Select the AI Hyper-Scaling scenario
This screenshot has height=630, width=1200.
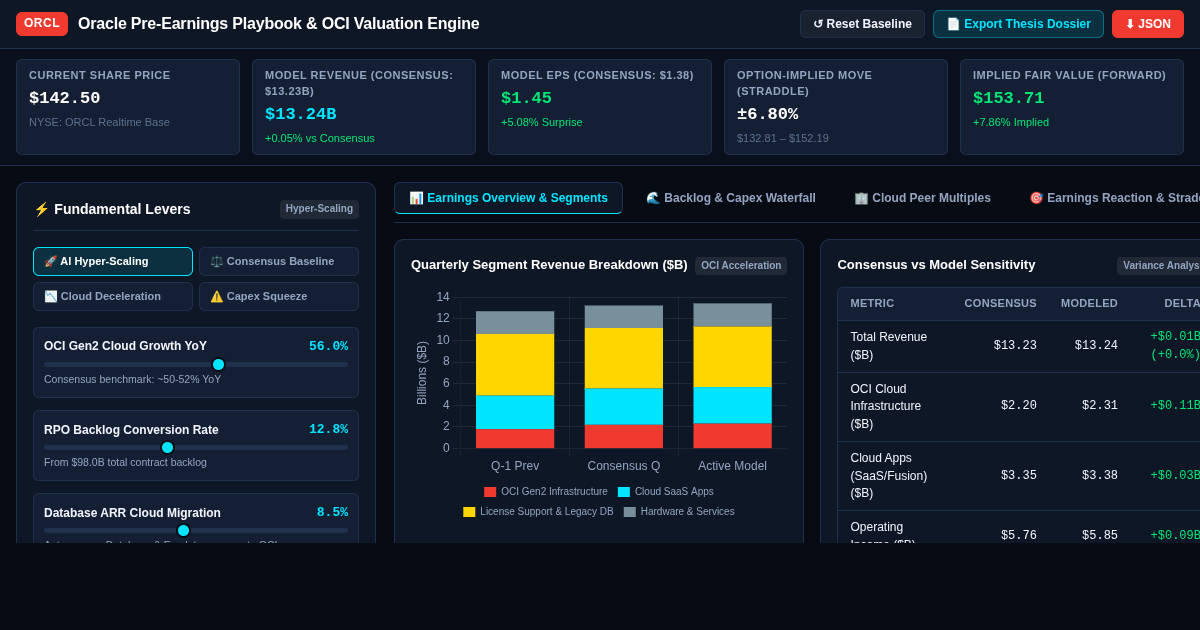pos(113,261)
